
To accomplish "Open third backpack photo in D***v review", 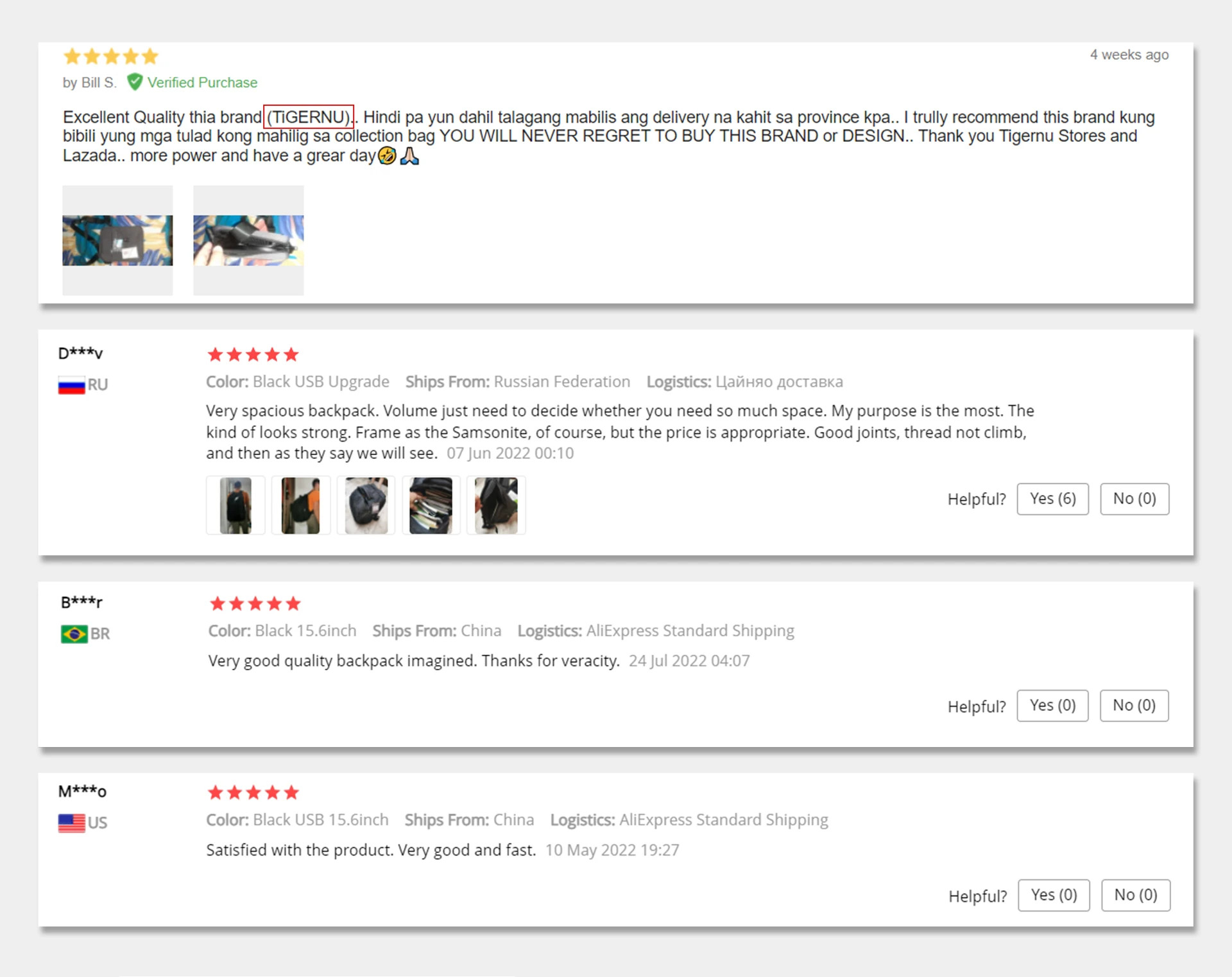I will pos(366,505).
